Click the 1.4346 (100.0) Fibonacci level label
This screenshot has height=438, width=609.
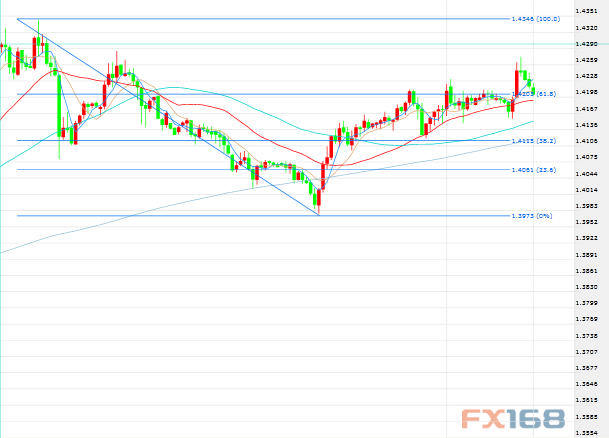tap(536, 19)
